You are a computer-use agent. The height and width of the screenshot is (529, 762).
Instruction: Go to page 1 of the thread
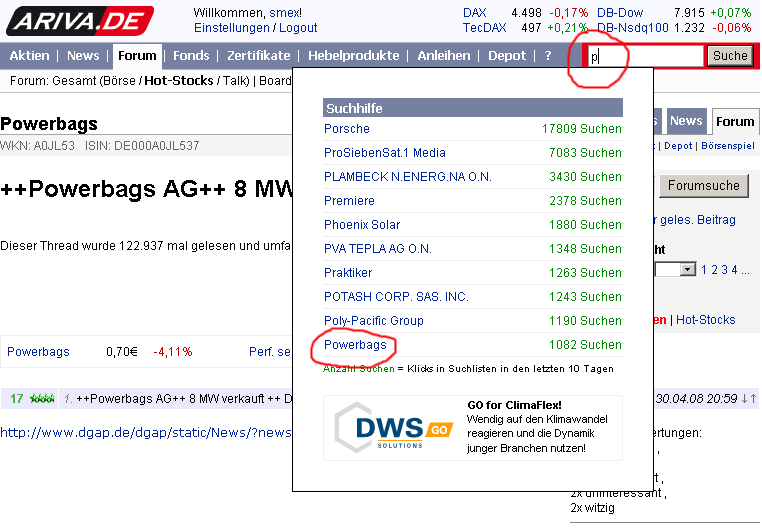[704, 270]
